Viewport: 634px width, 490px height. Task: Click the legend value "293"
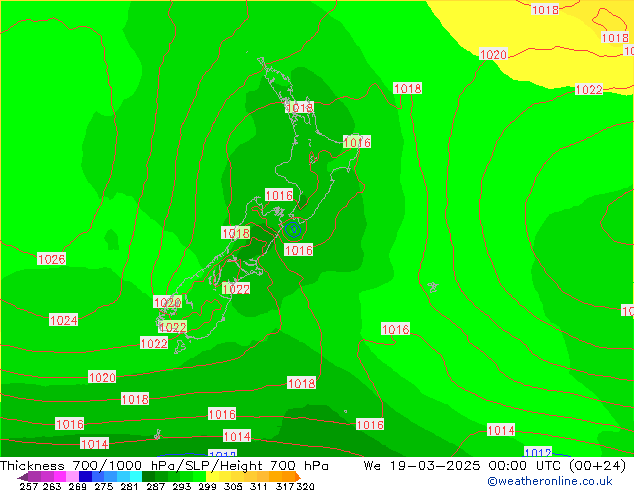click(x=181, y=486)
